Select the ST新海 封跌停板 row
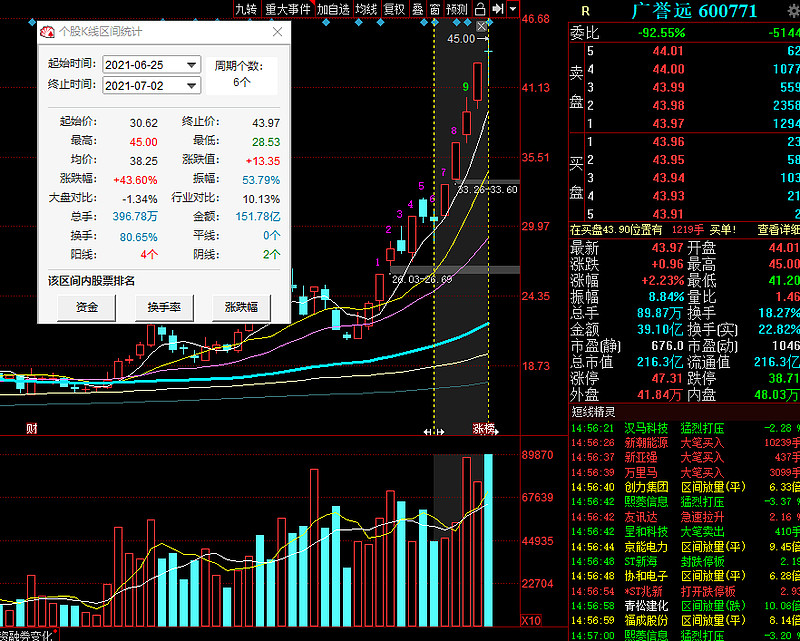The width and height of the screenshot is (800, 641). point(685,561)
